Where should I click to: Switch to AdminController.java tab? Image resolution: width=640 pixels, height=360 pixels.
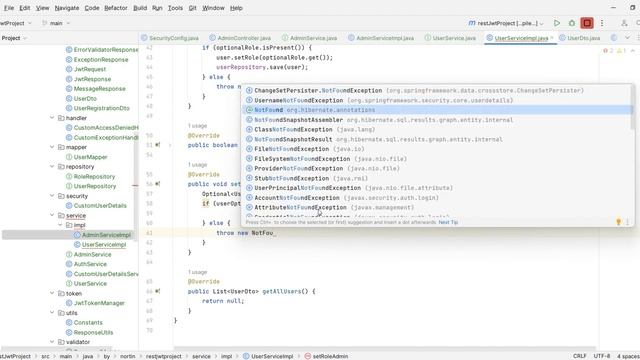pos(240,38)
